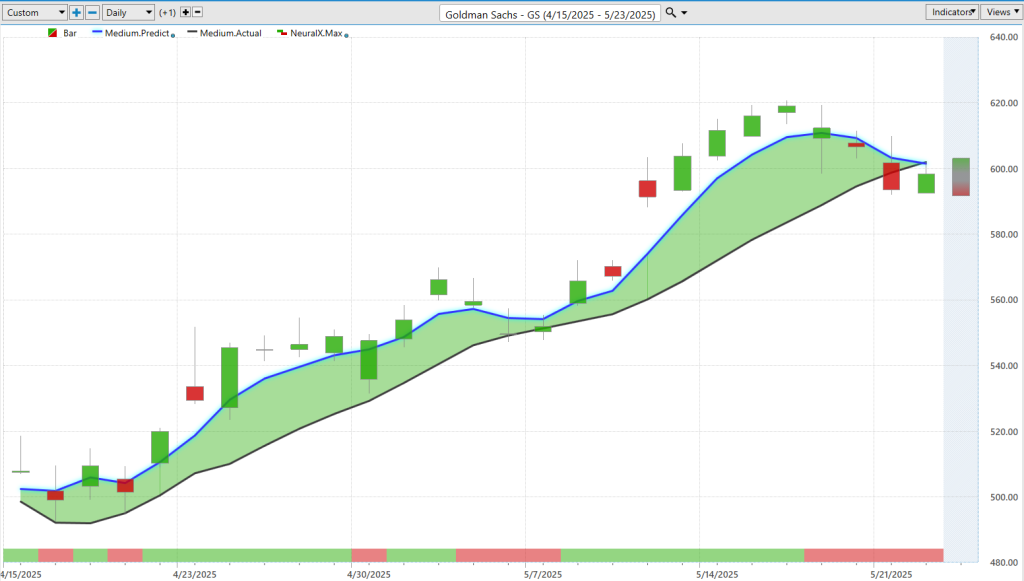Click the 5/21/2025 date axis label
Image resolution: width=1024 pixels, height=581 pixels.
click(891, 574)
